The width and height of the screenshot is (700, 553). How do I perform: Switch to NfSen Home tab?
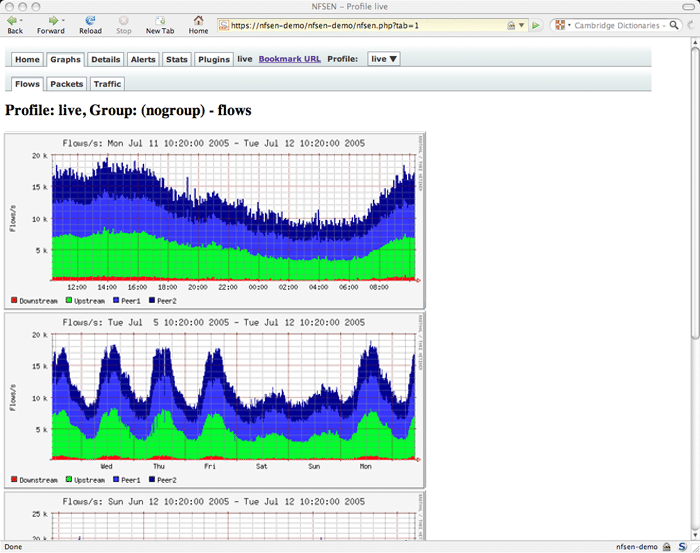pyautogui.click(x=27, y=59)
